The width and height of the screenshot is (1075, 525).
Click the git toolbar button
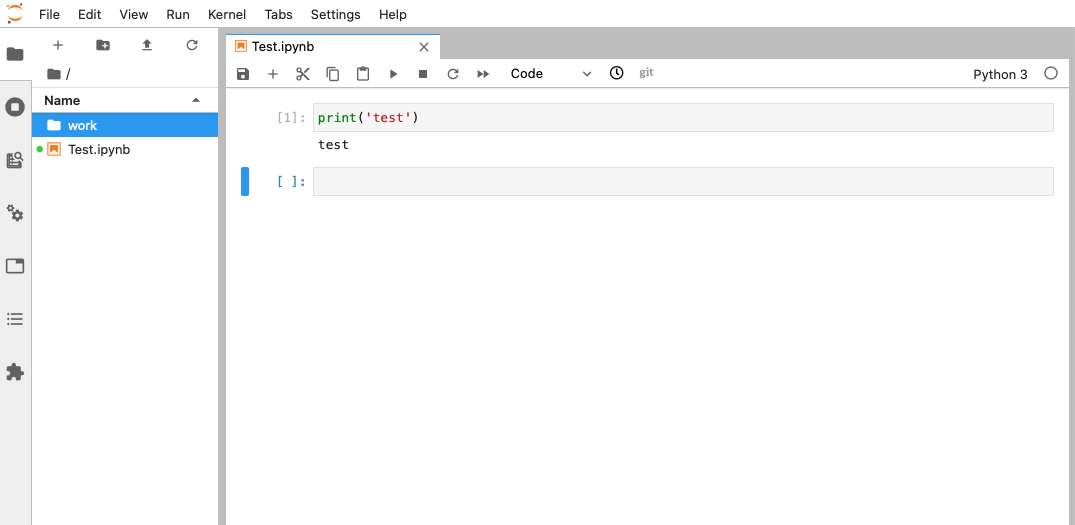(x=646, y=73)
